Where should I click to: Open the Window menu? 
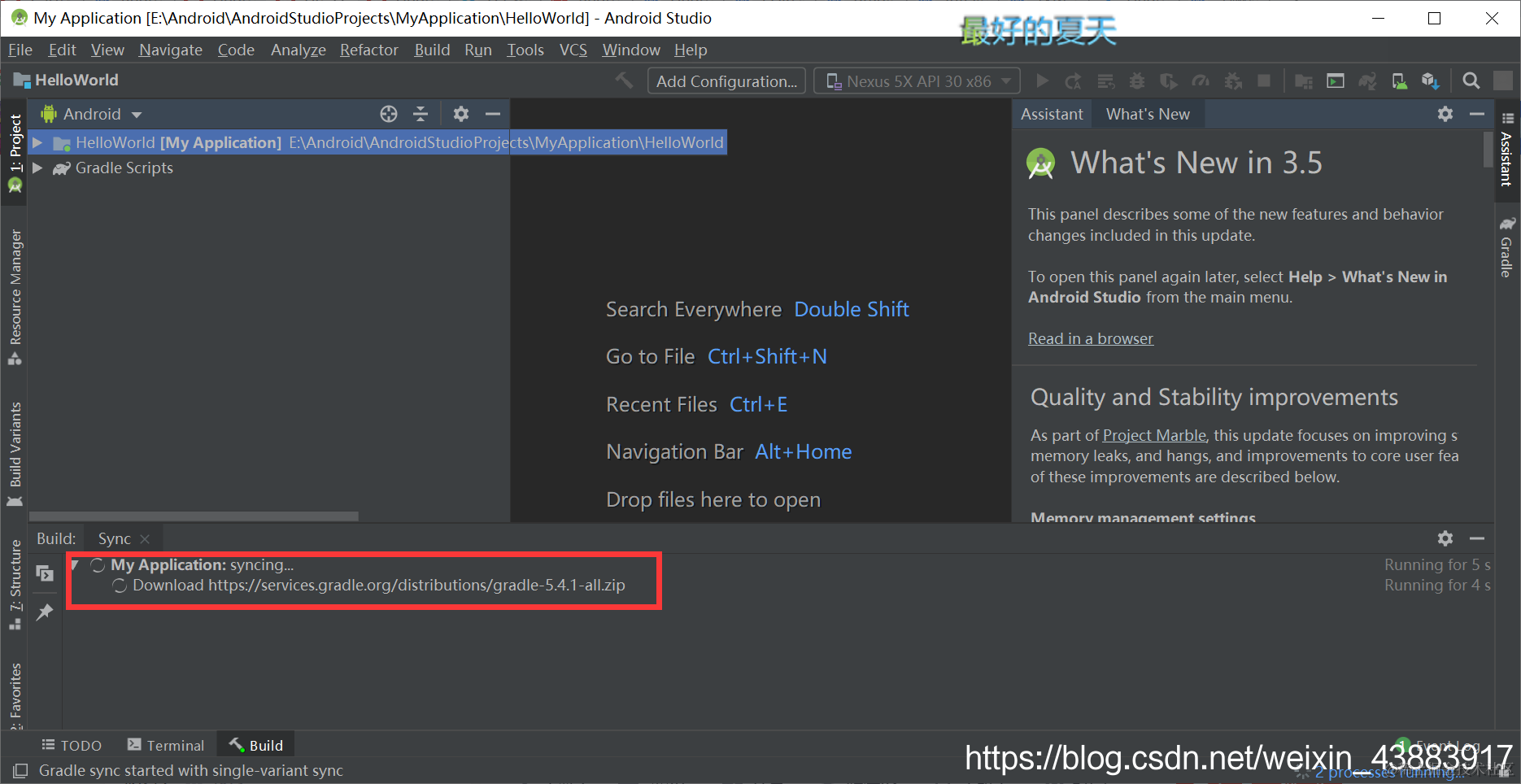point(631,50)
